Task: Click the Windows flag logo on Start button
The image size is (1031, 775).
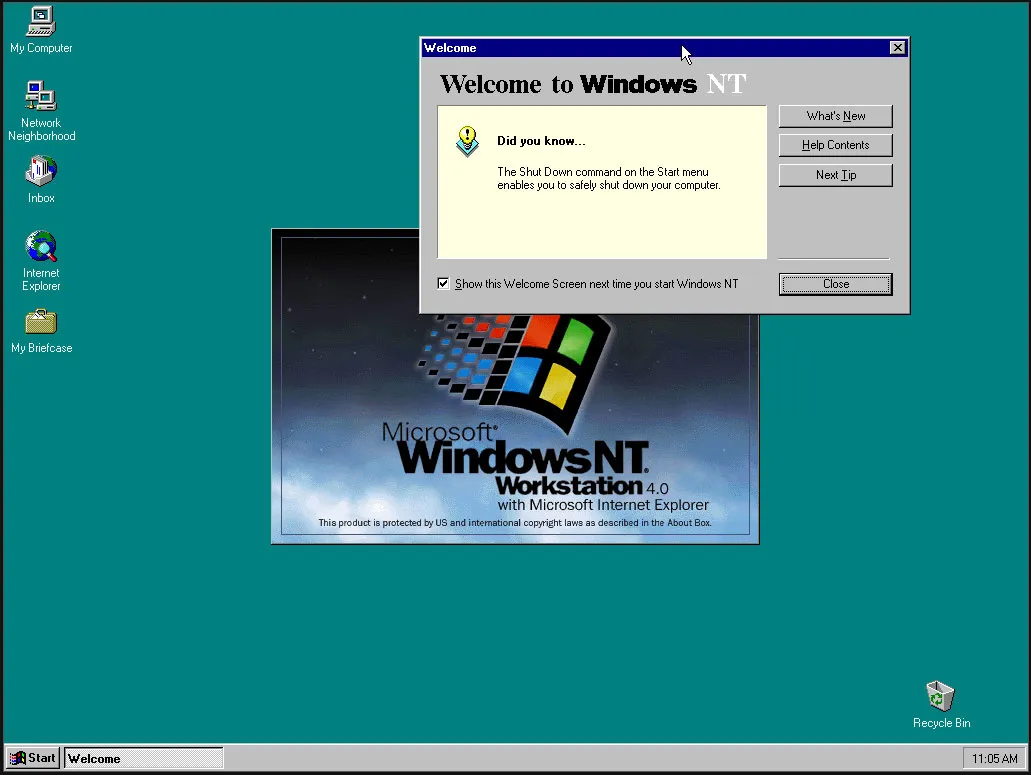Action: point(18,758)
